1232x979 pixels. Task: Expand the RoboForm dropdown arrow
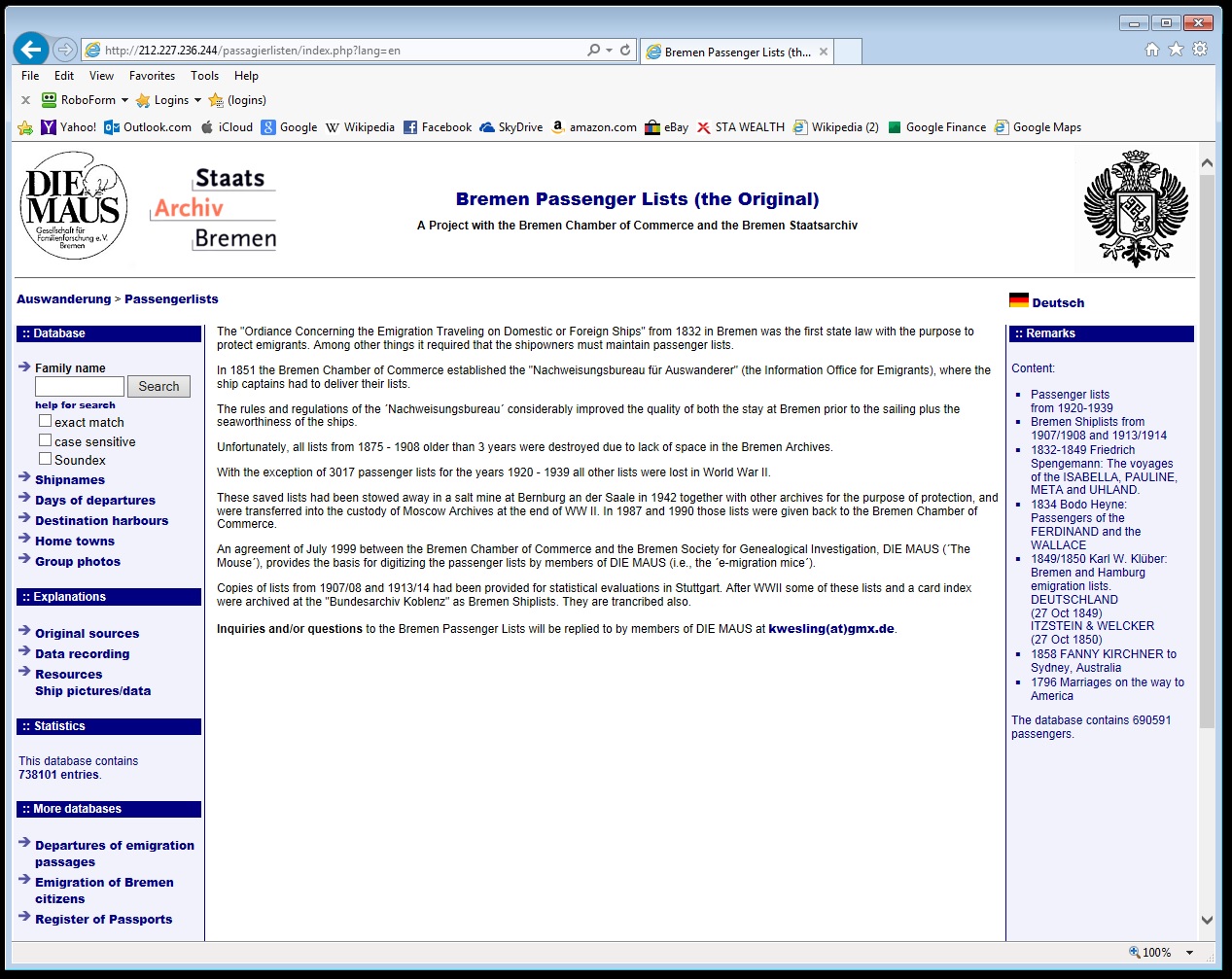pyautogui.click(x=124, y=100)
